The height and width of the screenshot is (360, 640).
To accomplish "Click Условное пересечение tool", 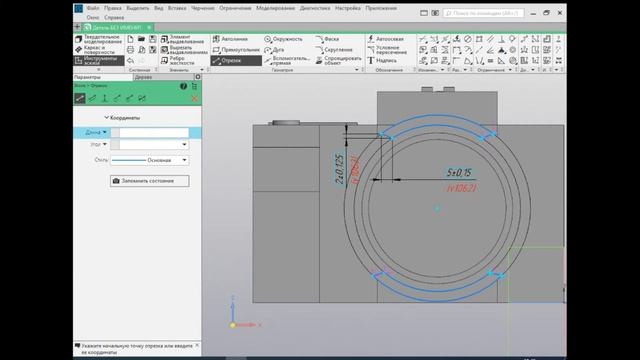I will (x=387, y=50).
